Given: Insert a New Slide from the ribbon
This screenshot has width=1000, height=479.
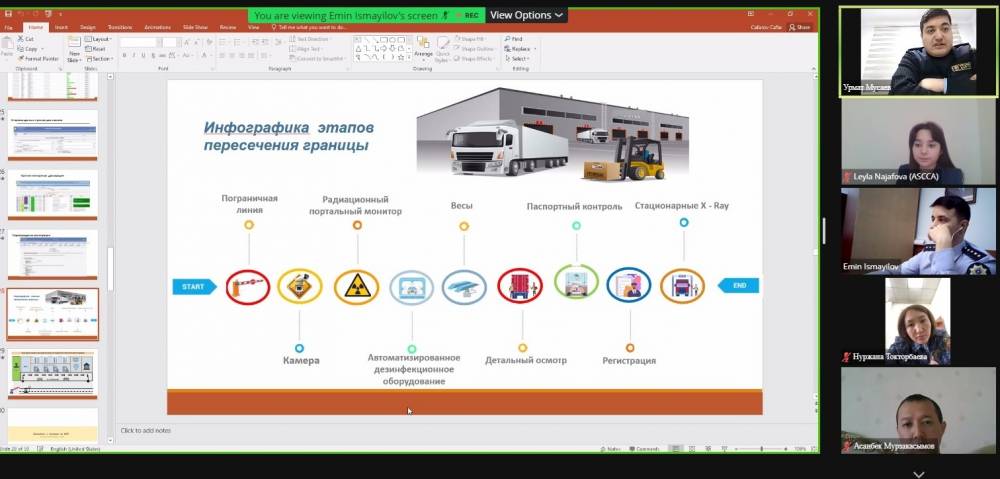Looking at the screenshot, I should pos(74,50).
